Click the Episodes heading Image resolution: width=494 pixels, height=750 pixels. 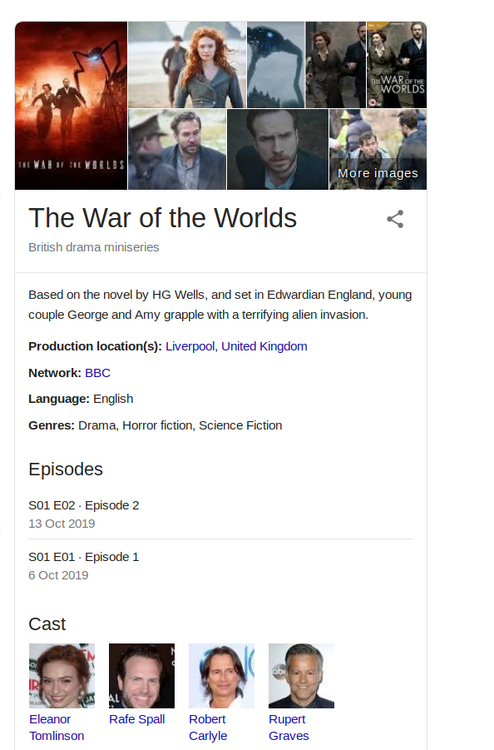point(66,469)
